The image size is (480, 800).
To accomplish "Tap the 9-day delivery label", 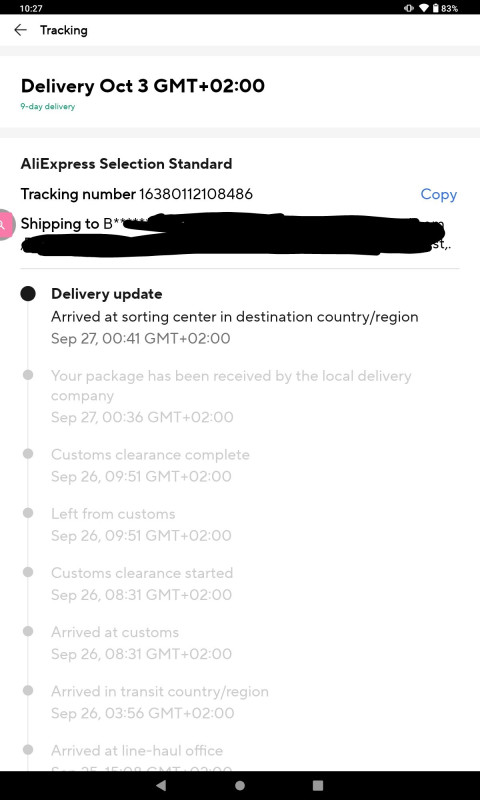I will 47,107.
